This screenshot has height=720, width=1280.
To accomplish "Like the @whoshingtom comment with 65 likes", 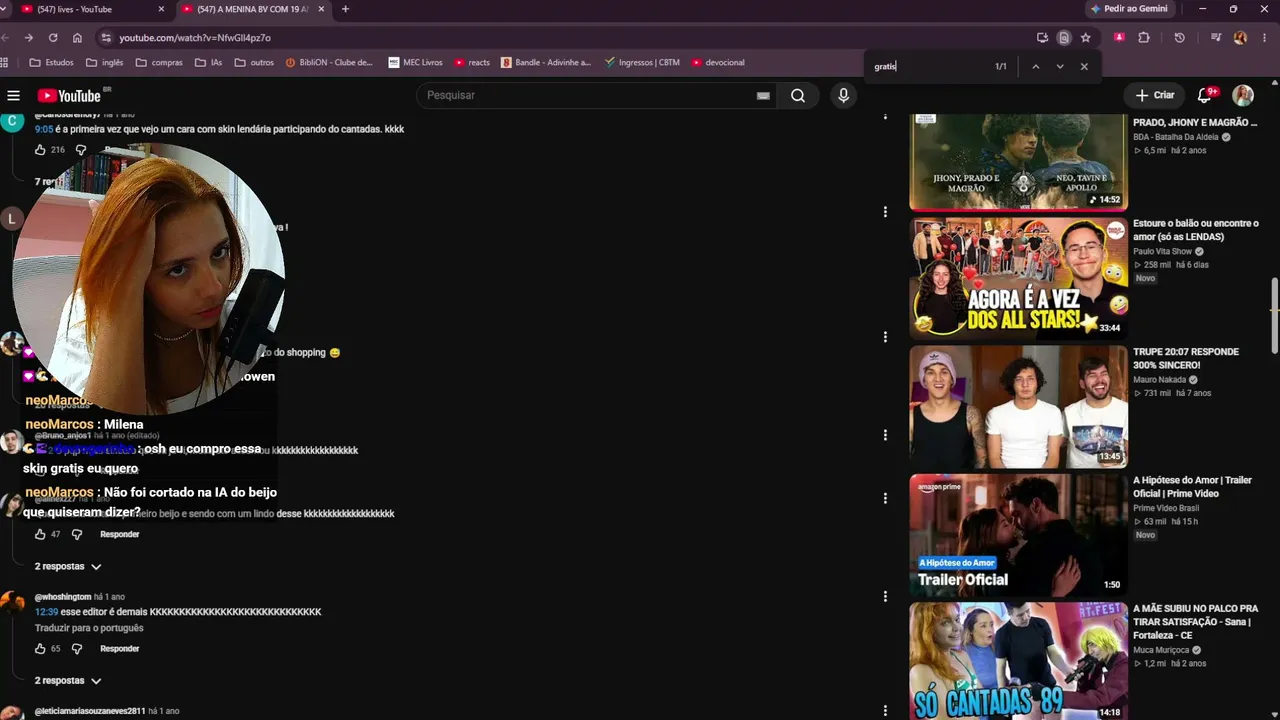I will click(40, 649).
